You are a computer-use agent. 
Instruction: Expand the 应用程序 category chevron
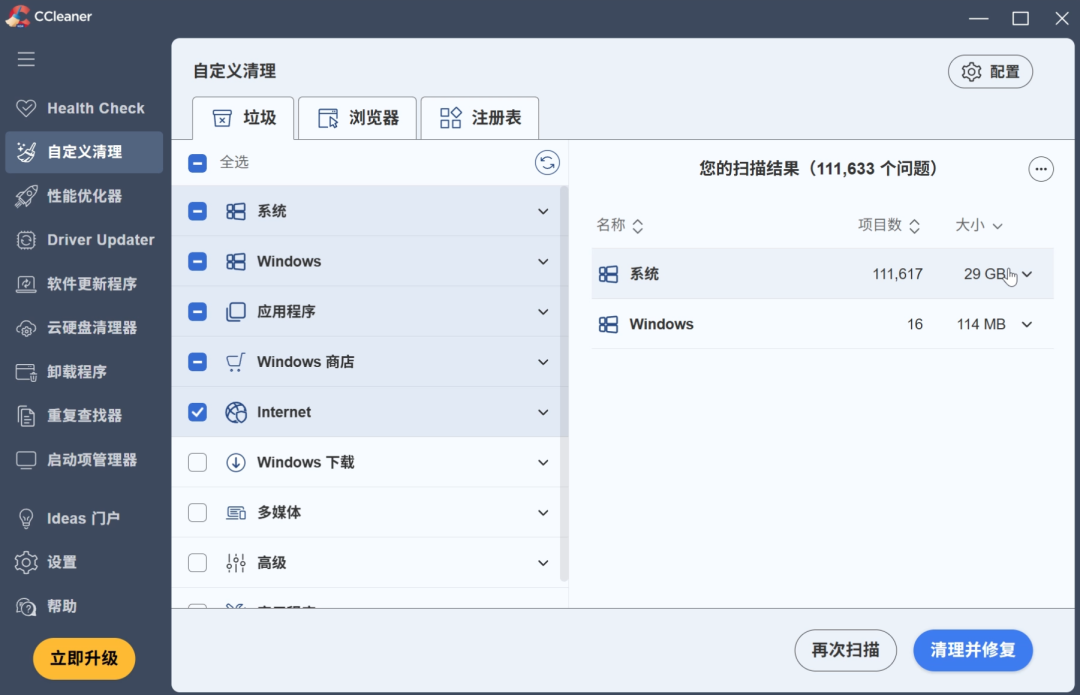click(x=543, y=312)
